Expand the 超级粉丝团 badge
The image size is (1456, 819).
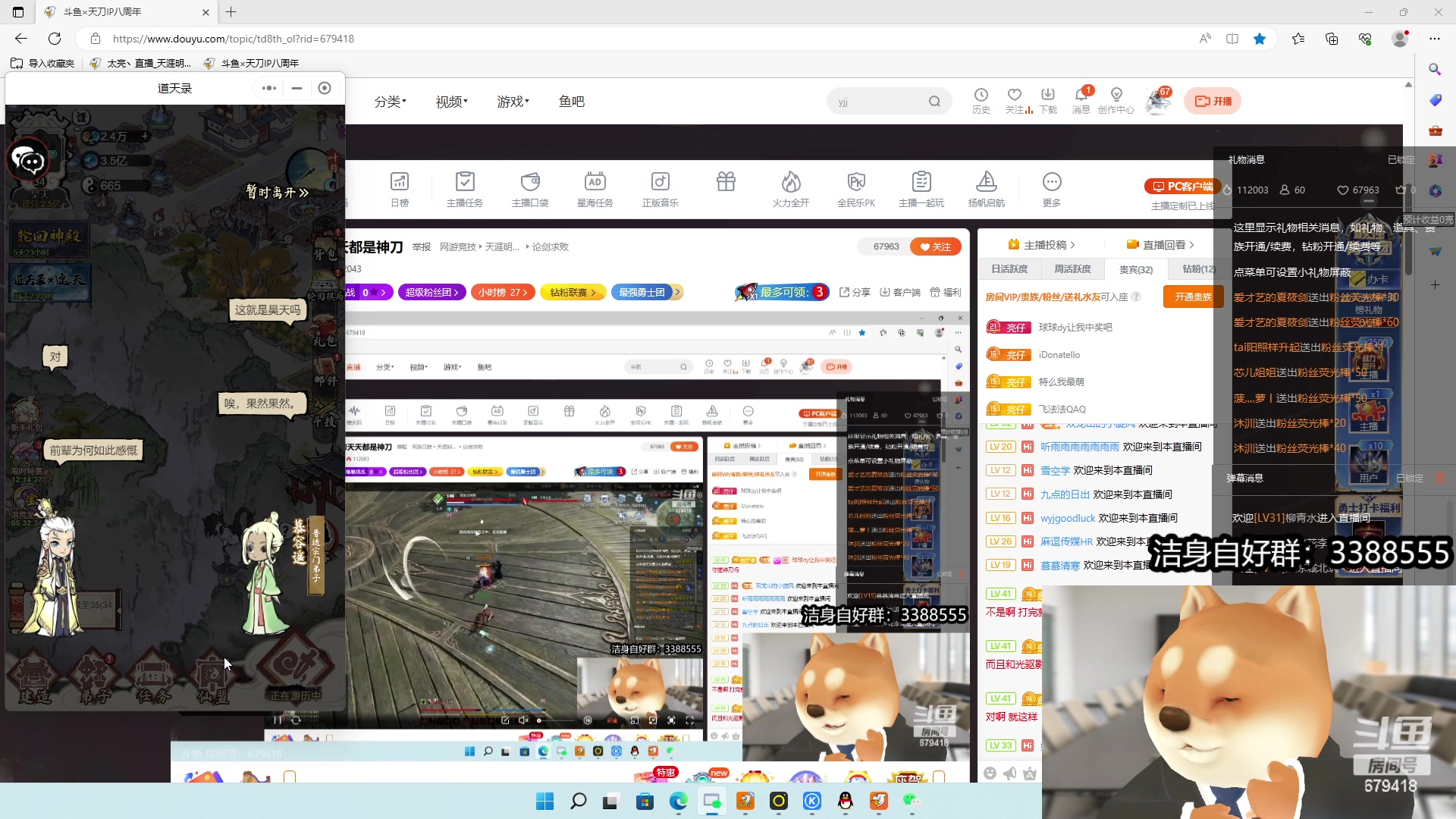click(x=432, y=292)
